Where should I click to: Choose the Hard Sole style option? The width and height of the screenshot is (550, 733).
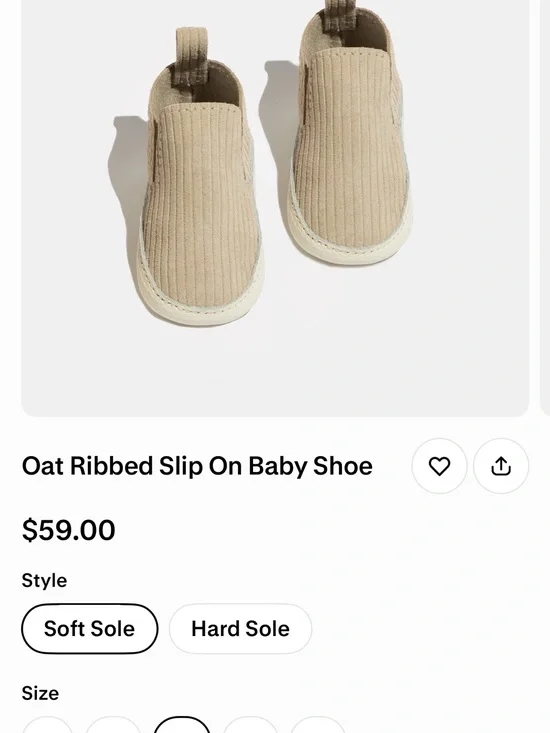[x=240, y=628]
